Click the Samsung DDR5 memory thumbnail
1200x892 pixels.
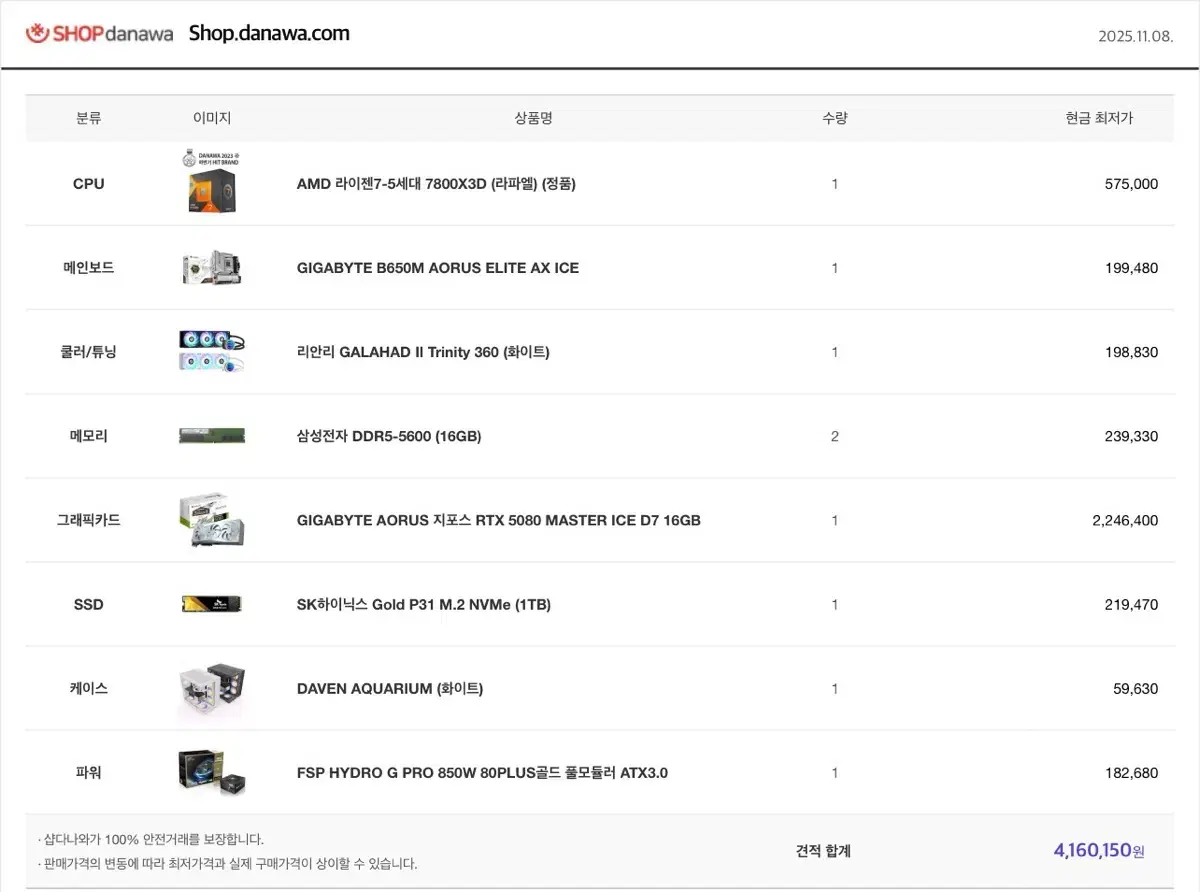211,435
